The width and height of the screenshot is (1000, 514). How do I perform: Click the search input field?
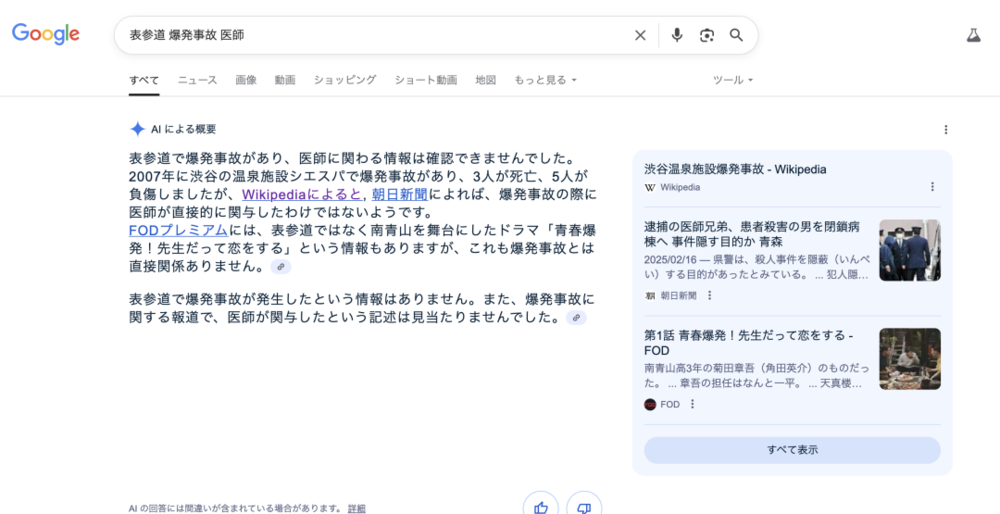pyautogui.click(x=370, y=35)
